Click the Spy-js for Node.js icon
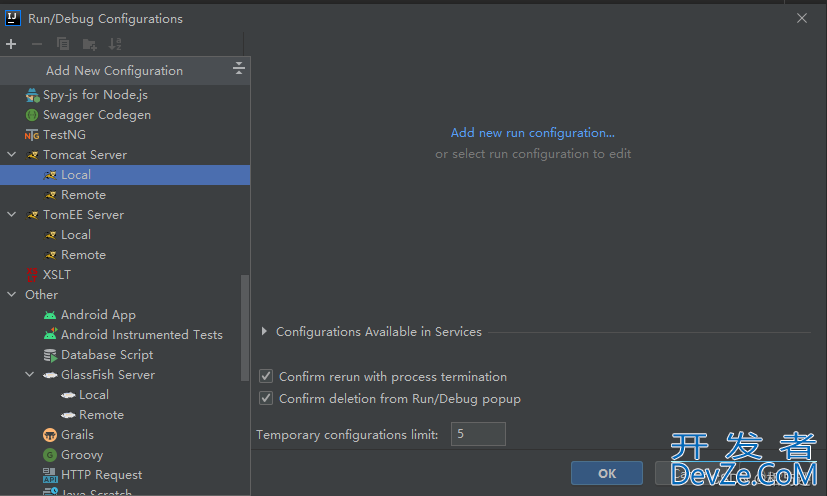Image resolution: width=827 pixels, height=496 pixels. pyautogui.click(x=32, y=95)
